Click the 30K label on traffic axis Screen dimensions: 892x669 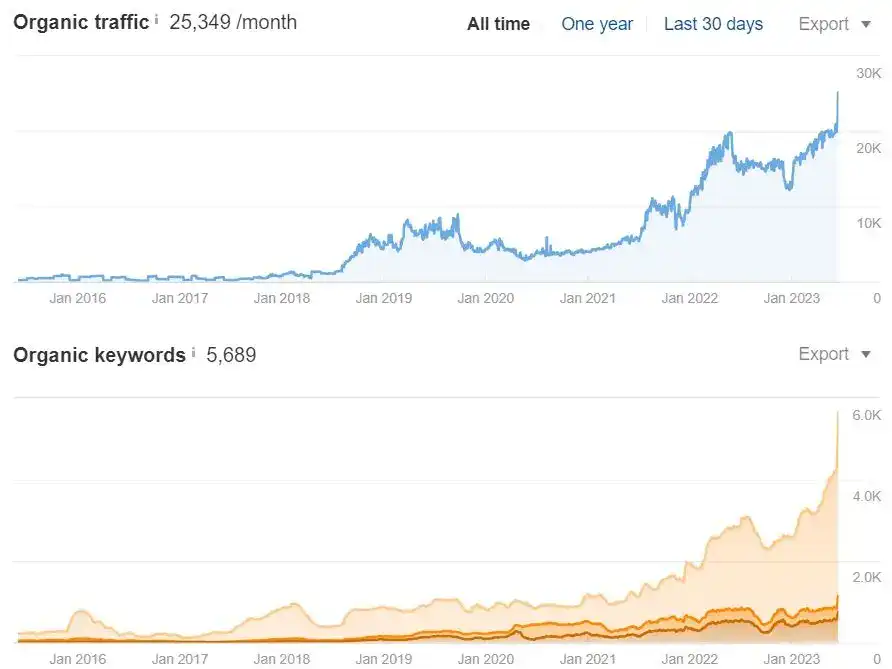(868, 73)
